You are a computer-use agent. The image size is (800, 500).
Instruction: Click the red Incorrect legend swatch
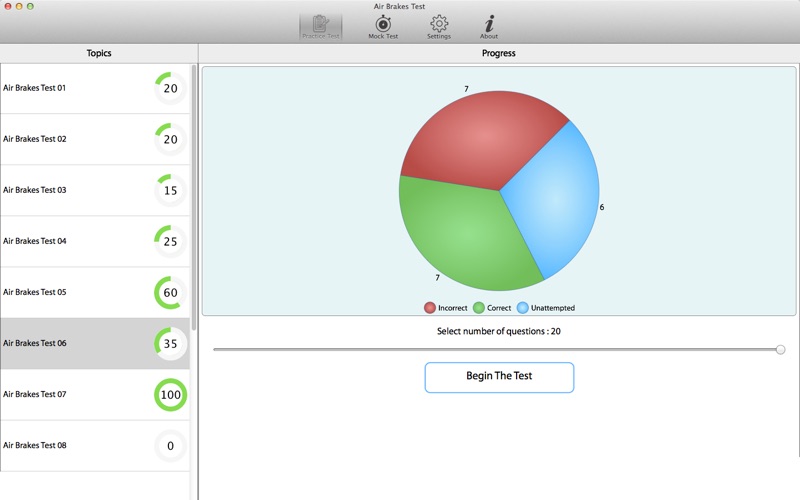tap(430, 308)
